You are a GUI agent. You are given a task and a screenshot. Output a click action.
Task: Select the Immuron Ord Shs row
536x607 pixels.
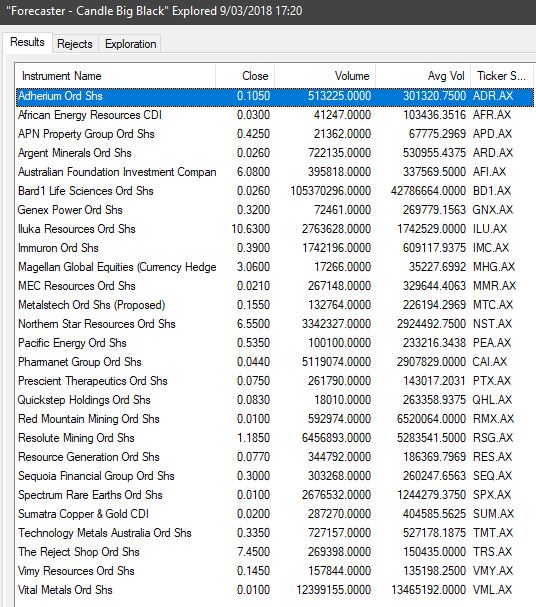(x=275, y=248)
